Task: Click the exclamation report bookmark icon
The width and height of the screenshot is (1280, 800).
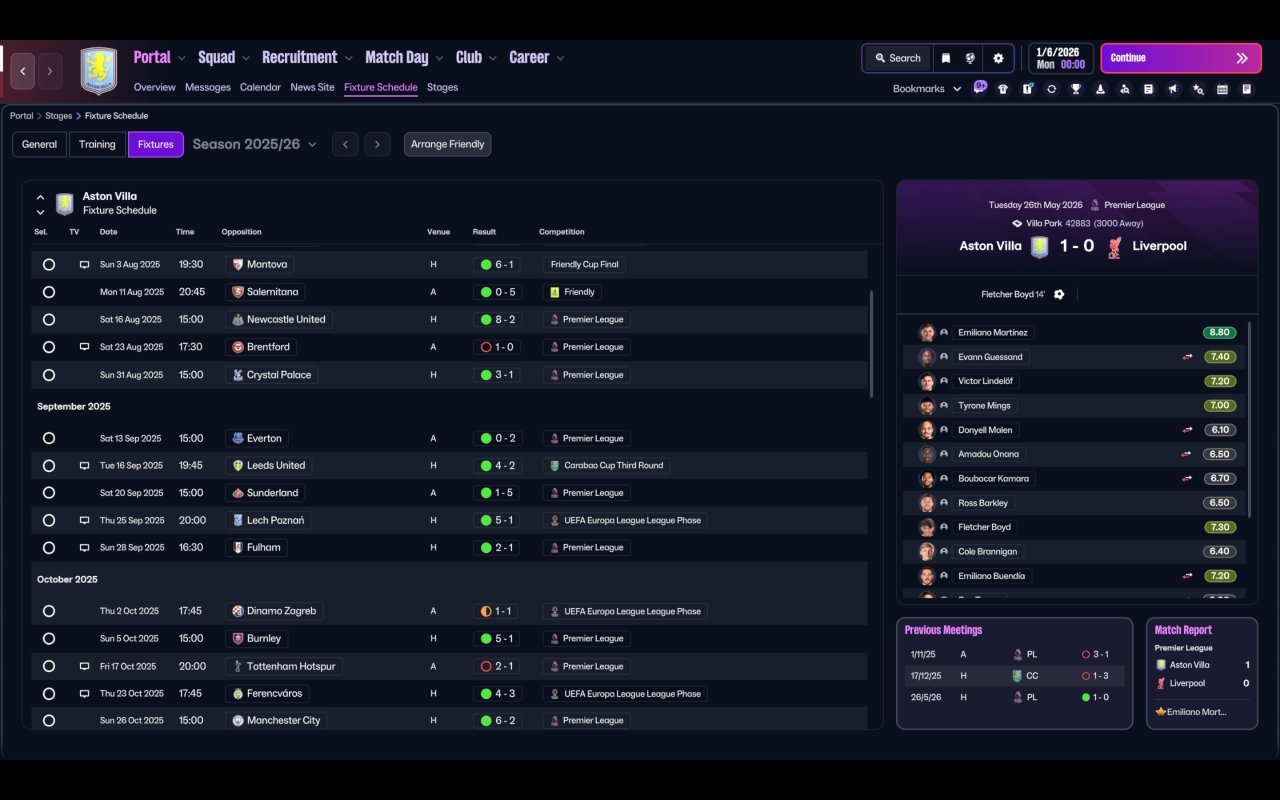Action: [x=1027, y=89]
